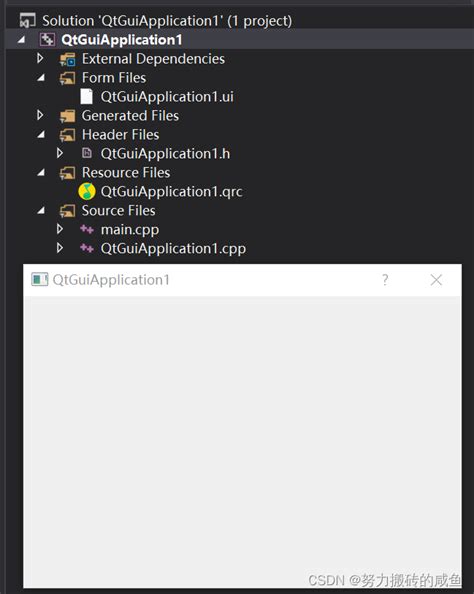This screenshot has width=474, height=594.
Task: Click the yellow QtGuiApplication1.qrc resource icon
Action: [x=87, y=191]
